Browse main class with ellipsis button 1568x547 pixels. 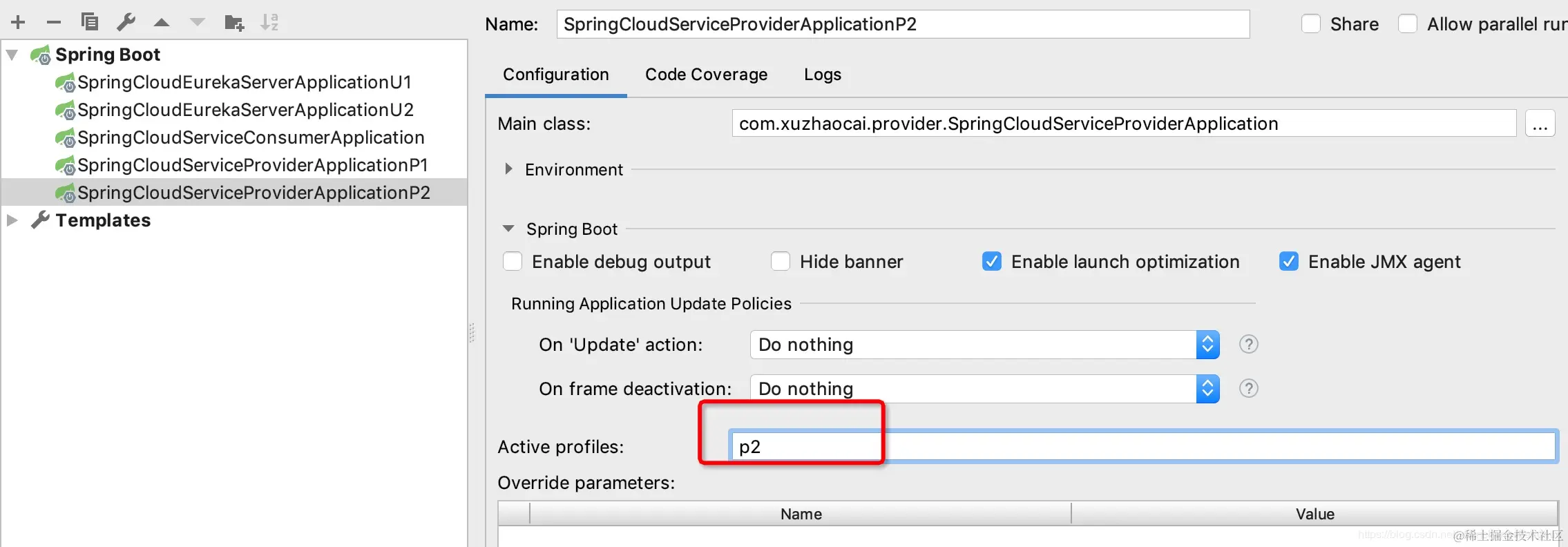(1540, 124)
